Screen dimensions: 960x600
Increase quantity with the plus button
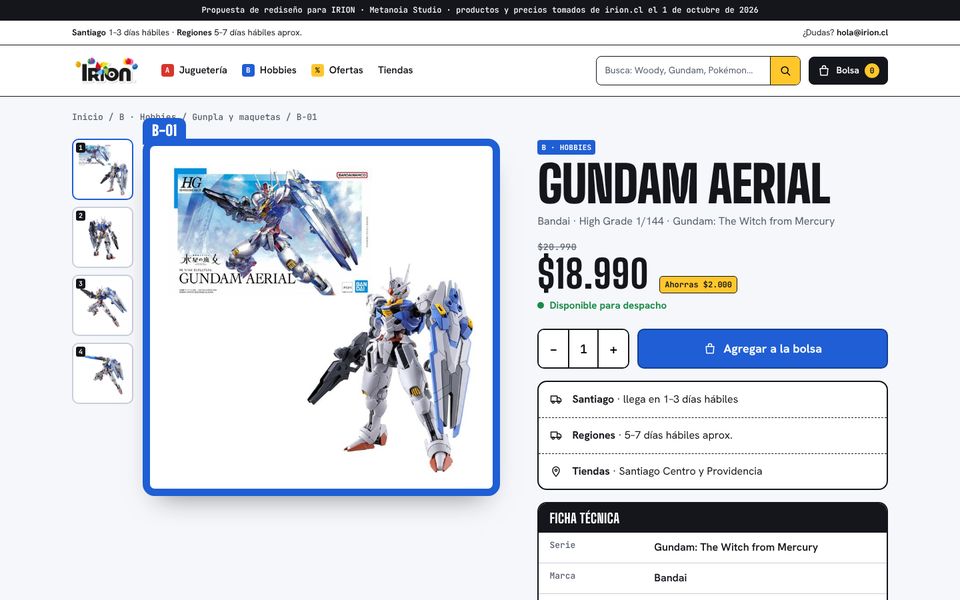613,349
